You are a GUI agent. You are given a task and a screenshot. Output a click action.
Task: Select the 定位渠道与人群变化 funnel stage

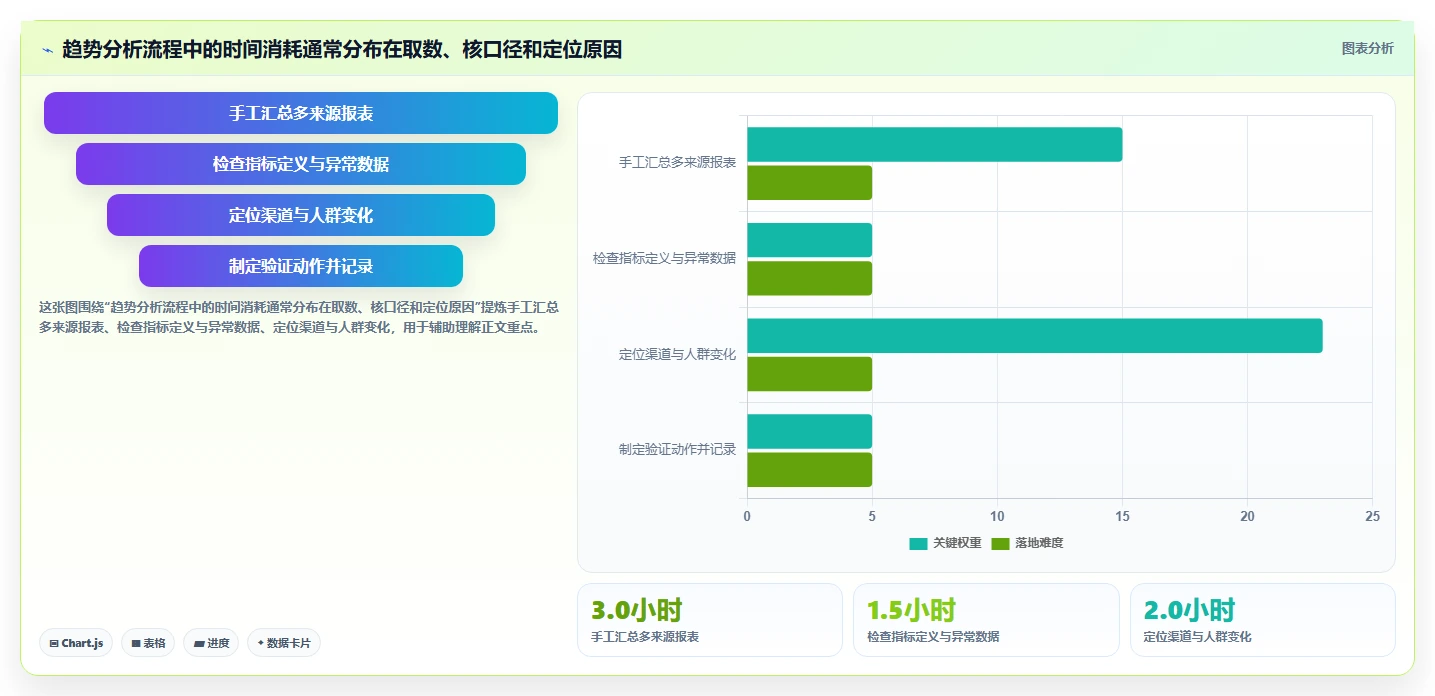(301, 215)
